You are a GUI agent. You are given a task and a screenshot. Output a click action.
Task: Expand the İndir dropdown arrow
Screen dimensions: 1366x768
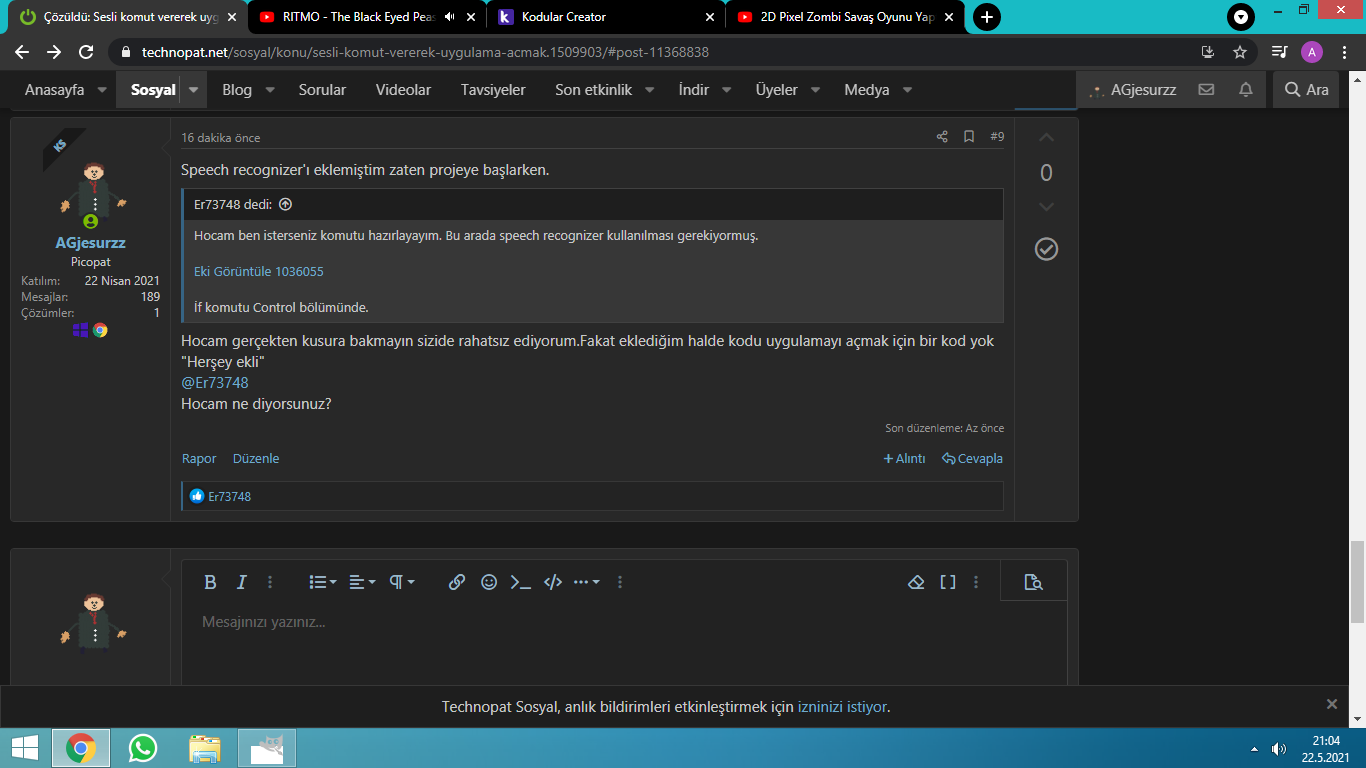pyautogui.click(x=727, y=90)
